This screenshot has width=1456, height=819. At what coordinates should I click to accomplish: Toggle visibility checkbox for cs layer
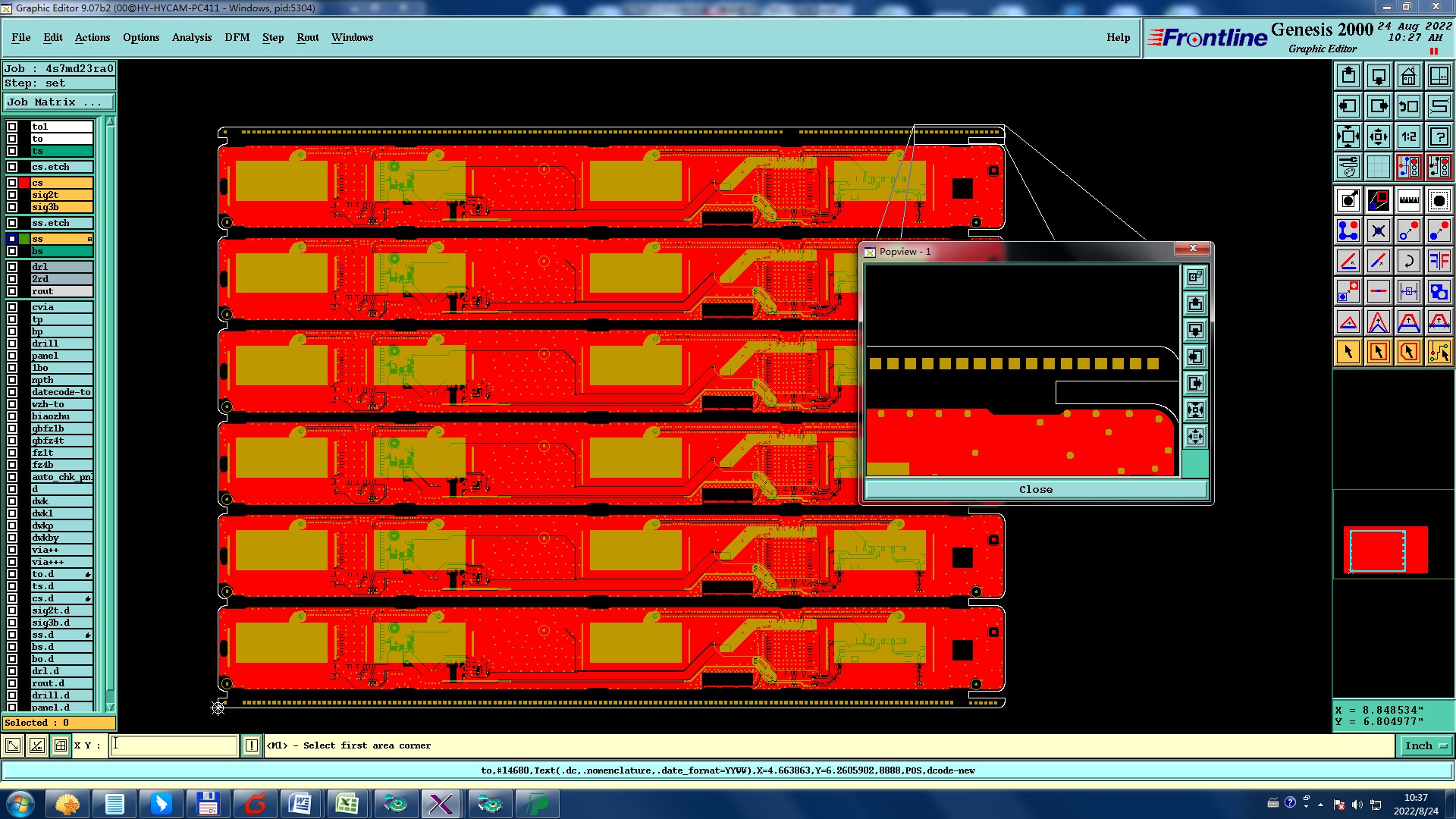coord(12,183)
